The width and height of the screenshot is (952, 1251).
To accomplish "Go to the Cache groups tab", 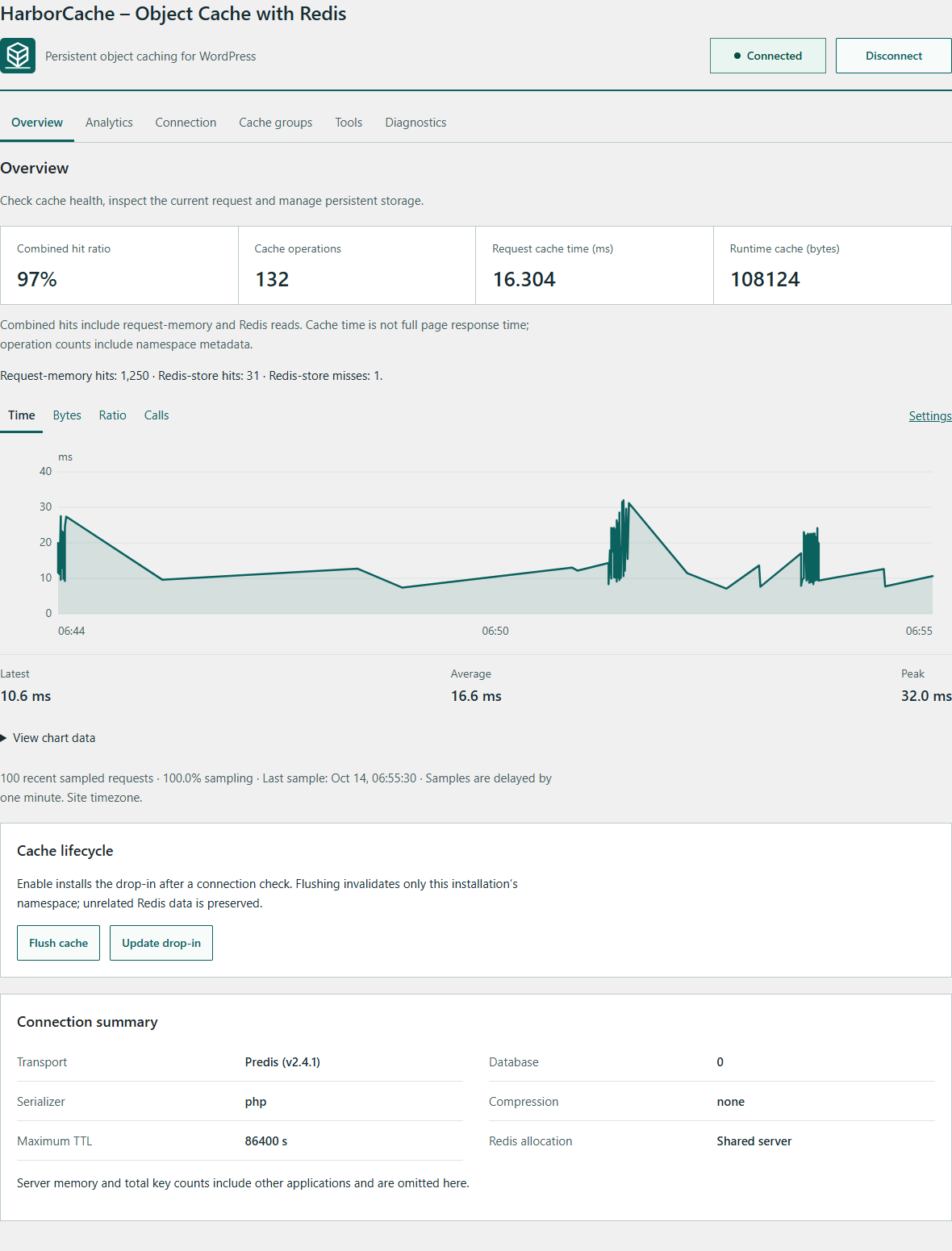I will point(275,123).
